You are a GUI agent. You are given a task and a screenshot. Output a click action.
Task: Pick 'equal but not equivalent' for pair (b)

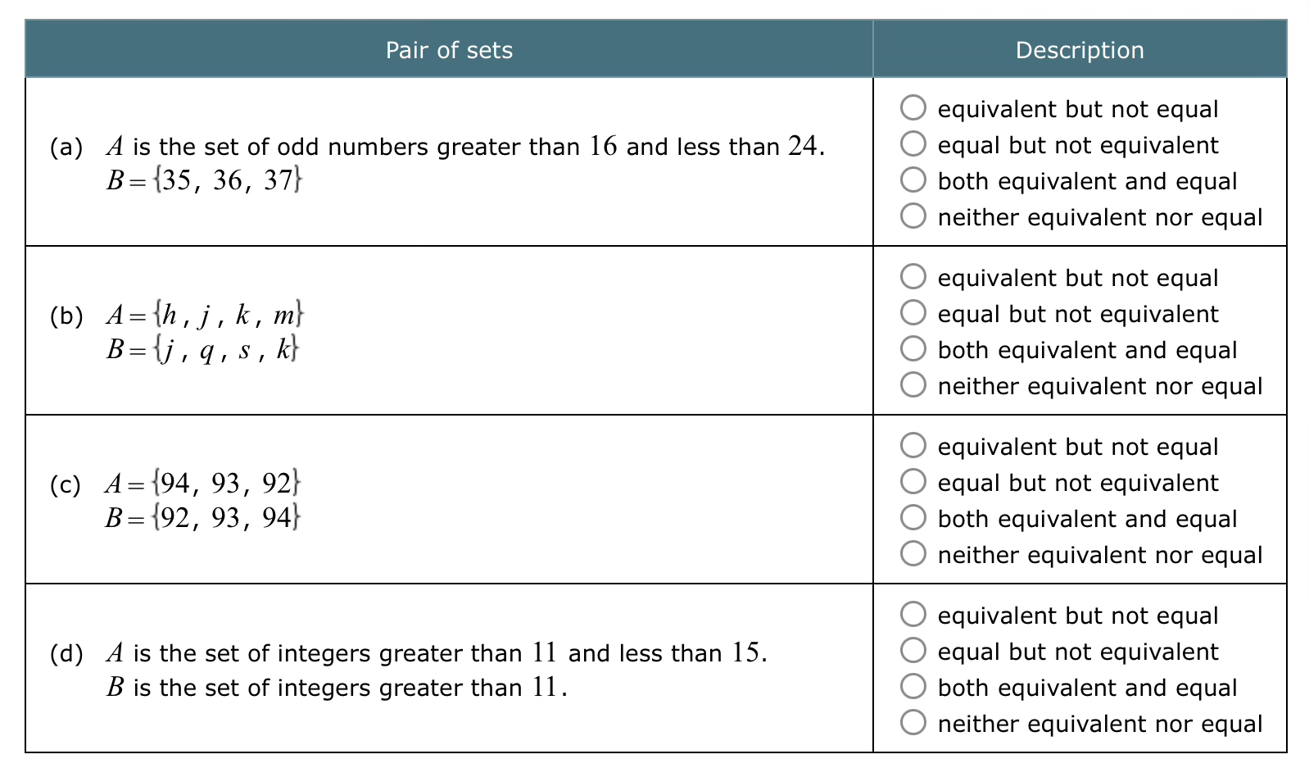tap(913, 313)
